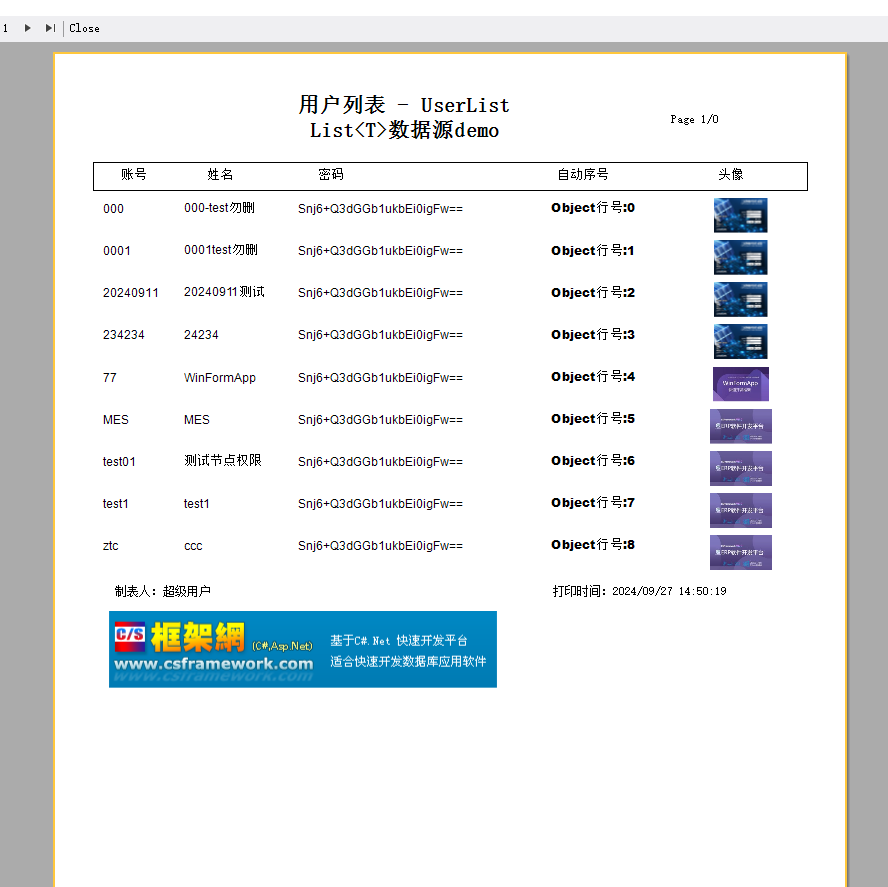
Task: Click the subtitle List<T>数据源demo
Action: 404,130
